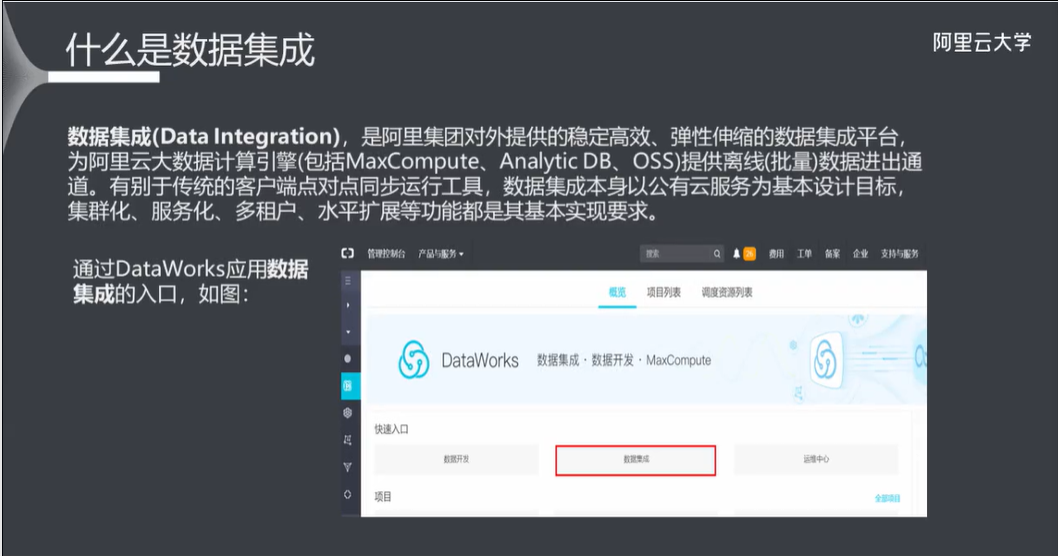Viewport: 1058px width, 556px height.
Task: Click the filled circle sidebar icon
Action: 347,359
